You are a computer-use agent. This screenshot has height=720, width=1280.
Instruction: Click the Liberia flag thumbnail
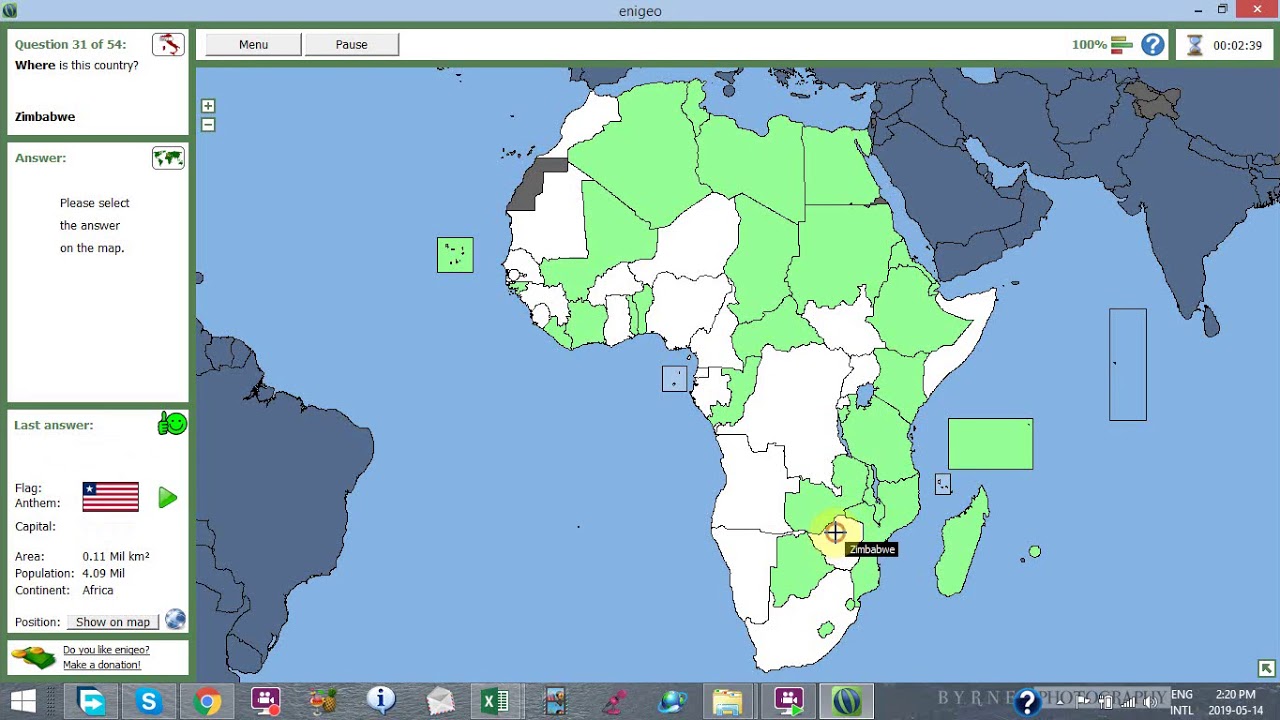(110, 497)
